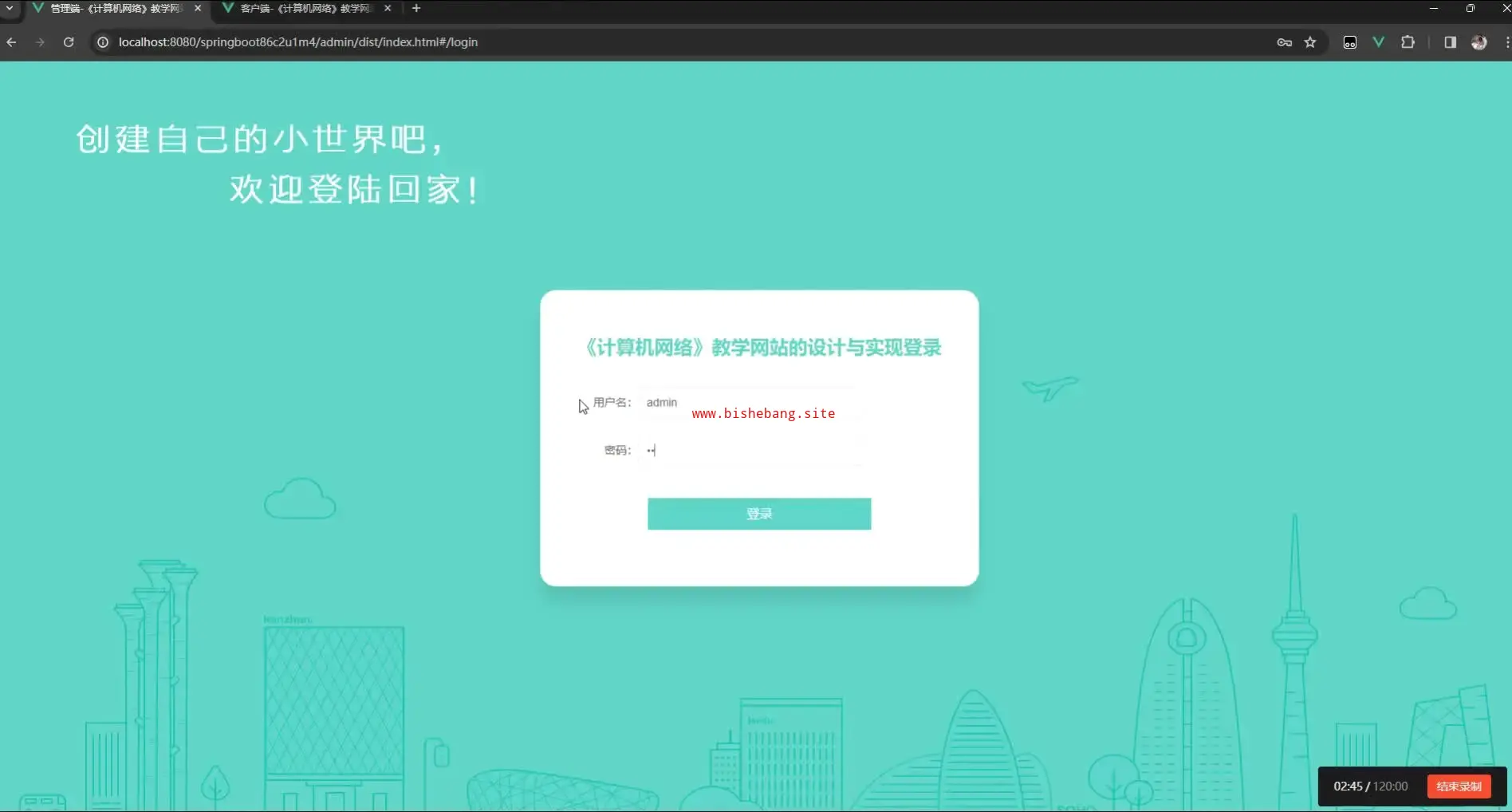
Task: Open the Vue devtools extension icon
Action: [x=1378, y=42]
